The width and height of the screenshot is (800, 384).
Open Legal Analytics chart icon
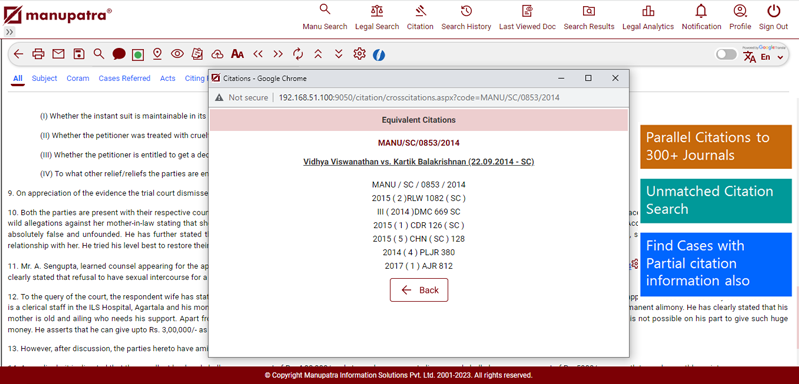[648, 17]
